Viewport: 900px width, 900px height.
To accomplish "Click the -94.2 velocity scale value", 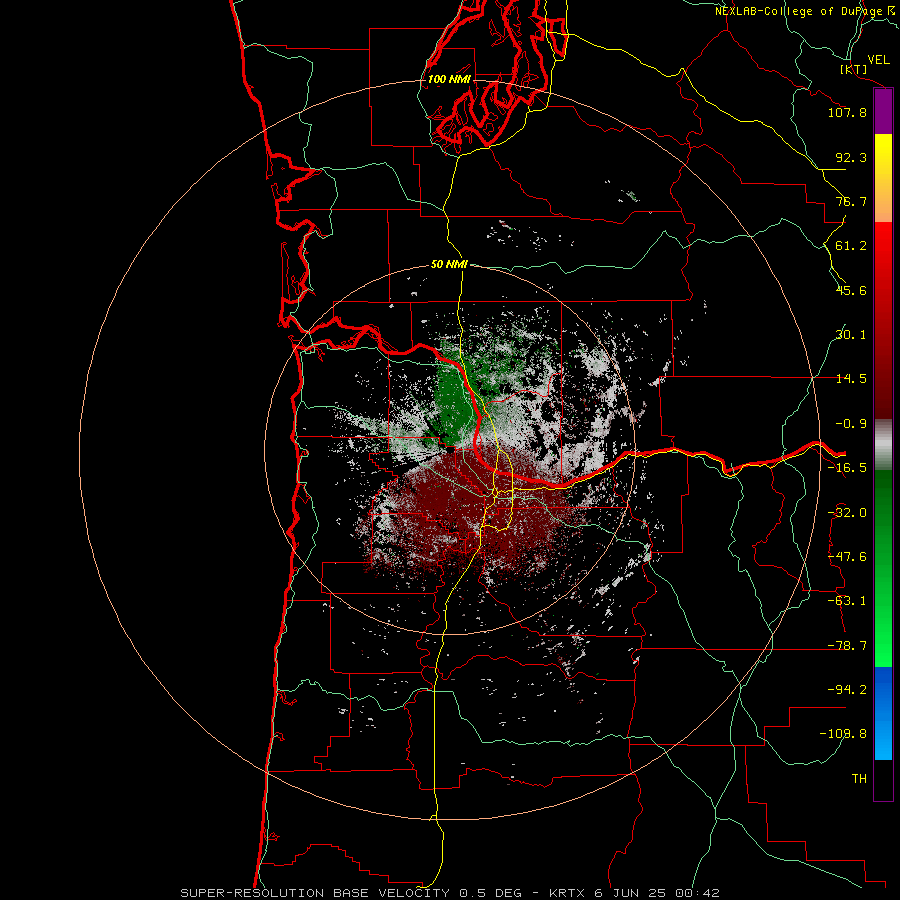I will click(x=847, y=689).
